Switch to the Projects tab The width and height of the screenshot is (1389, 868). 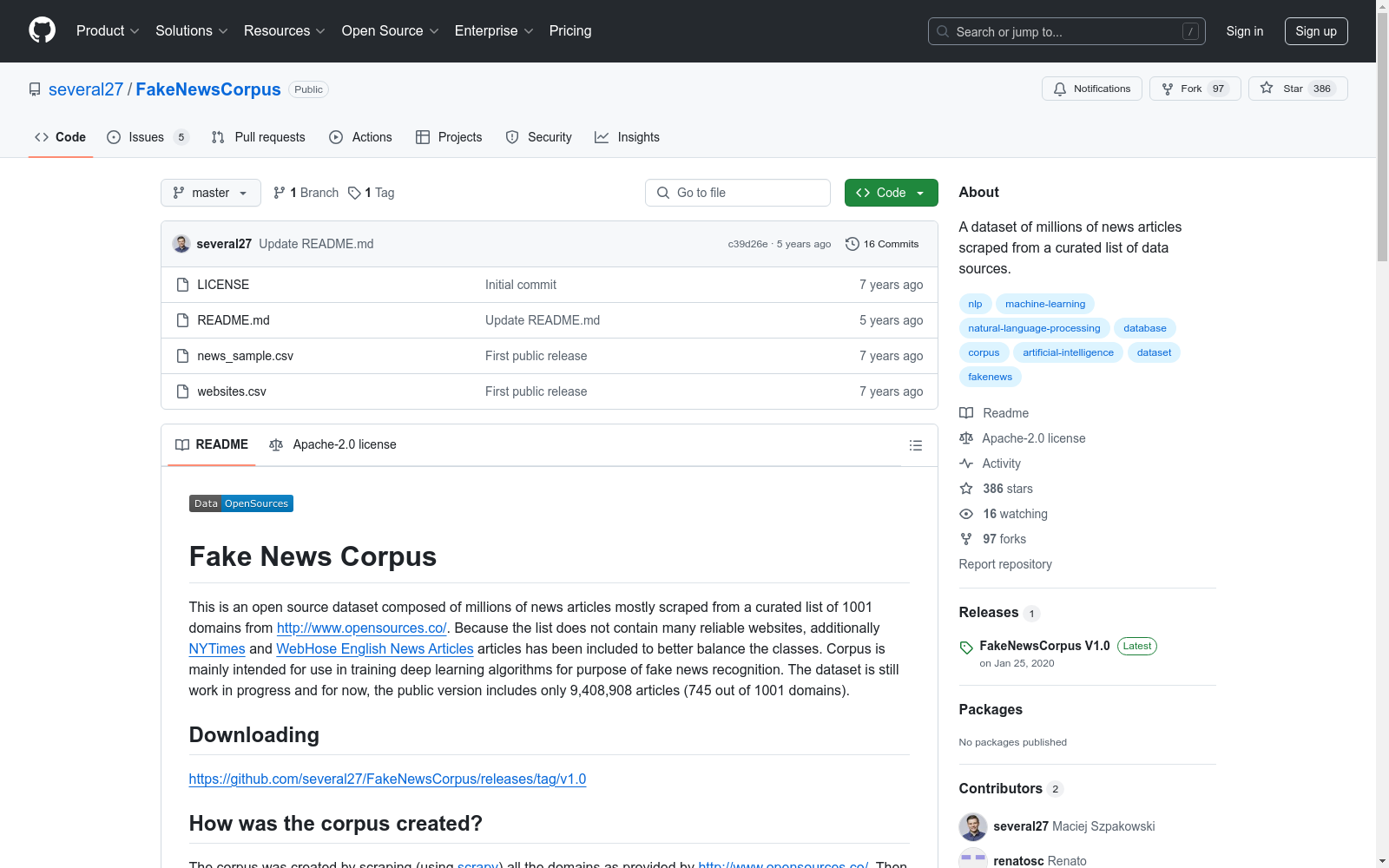pyautogui.click(x=449, y=137)
